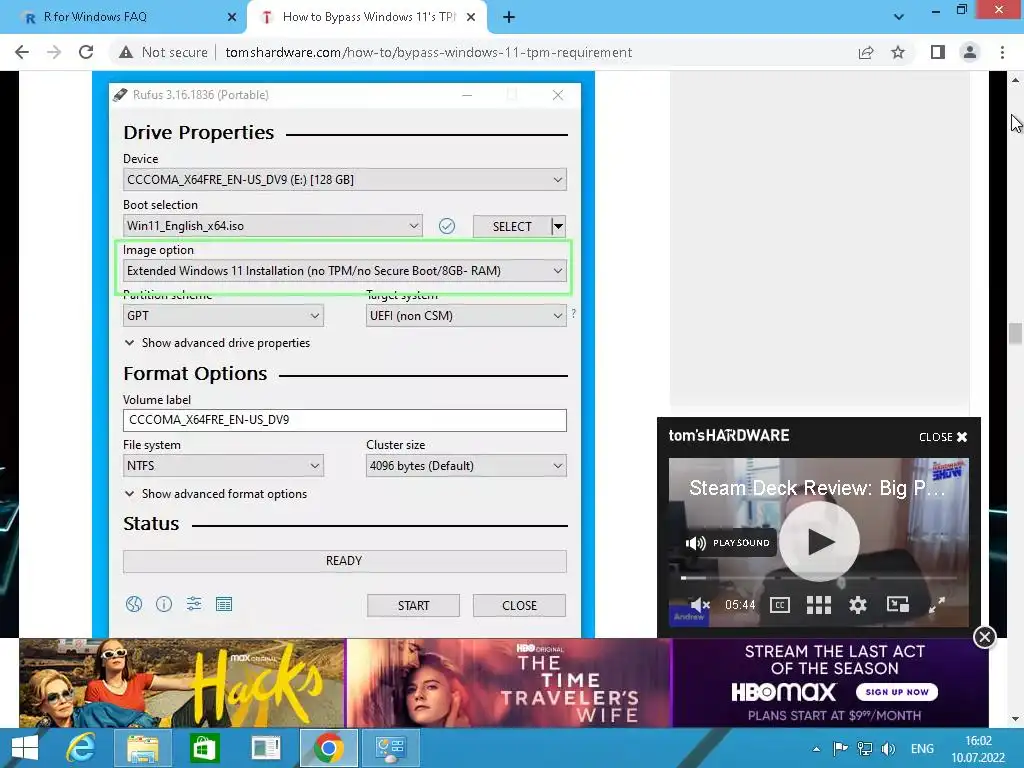The image size is (1024, 768).
Task: Toggle closed captions on the video
Action: tap(780, 605)
